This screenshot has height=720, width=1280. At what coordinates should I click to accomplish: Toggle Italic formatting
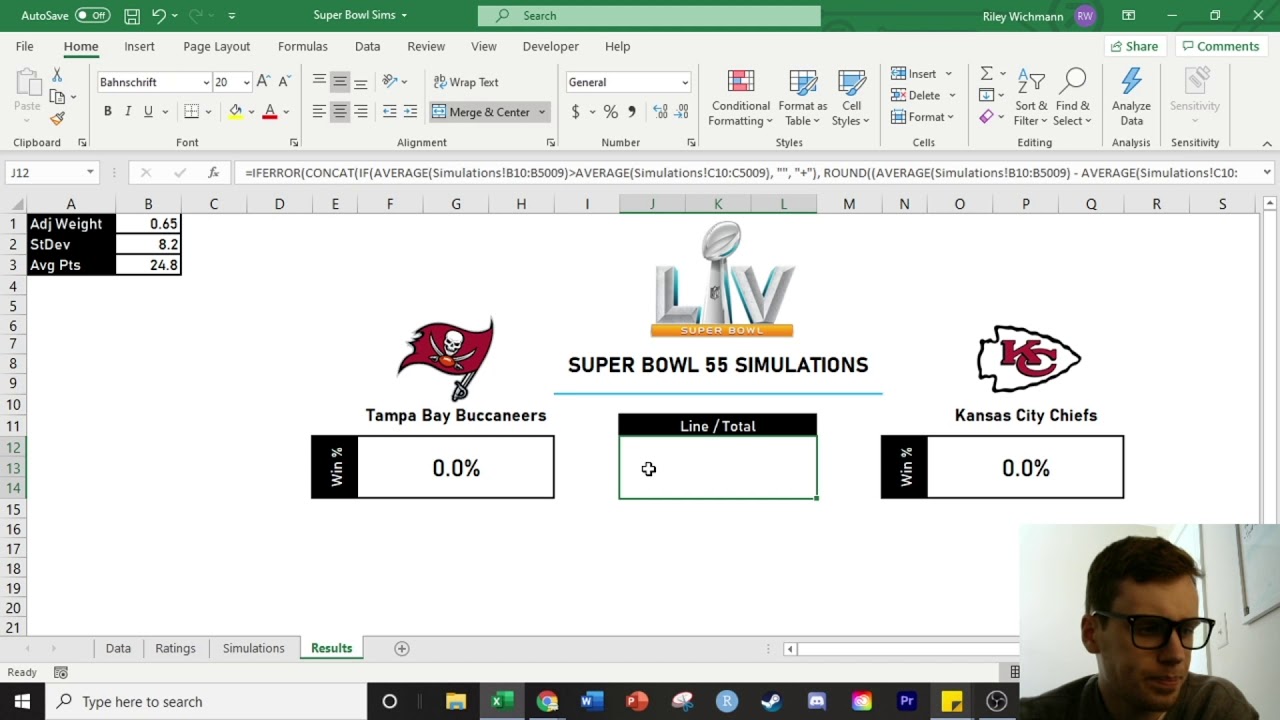pyautogui.click(x=128, y=111)
